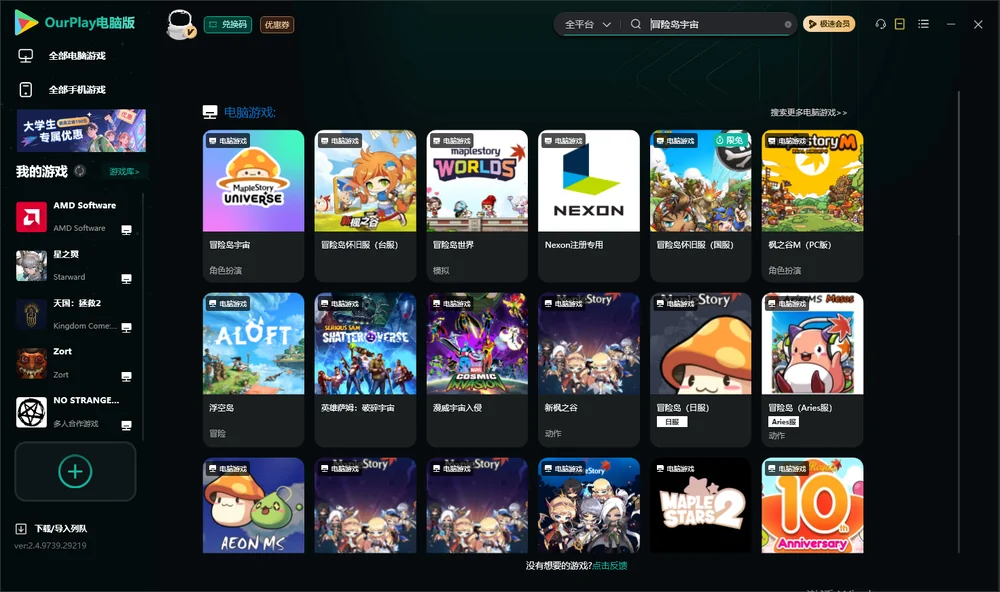1000x592 pixels.
Task: Click the download queue icon
Action: coord(21,529)
